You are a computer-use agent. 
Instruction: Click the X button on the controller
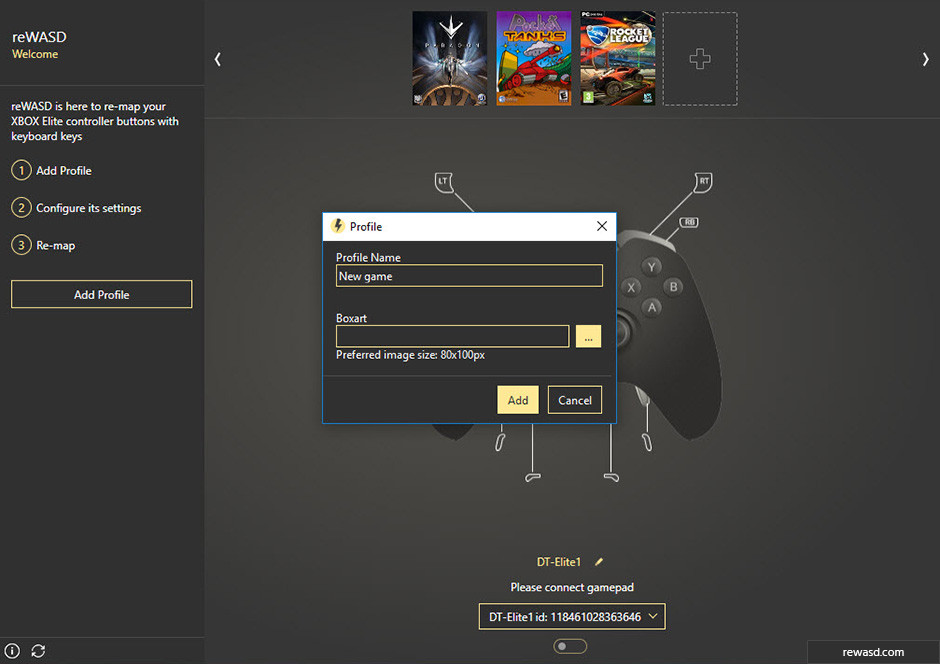coord(631,288)
